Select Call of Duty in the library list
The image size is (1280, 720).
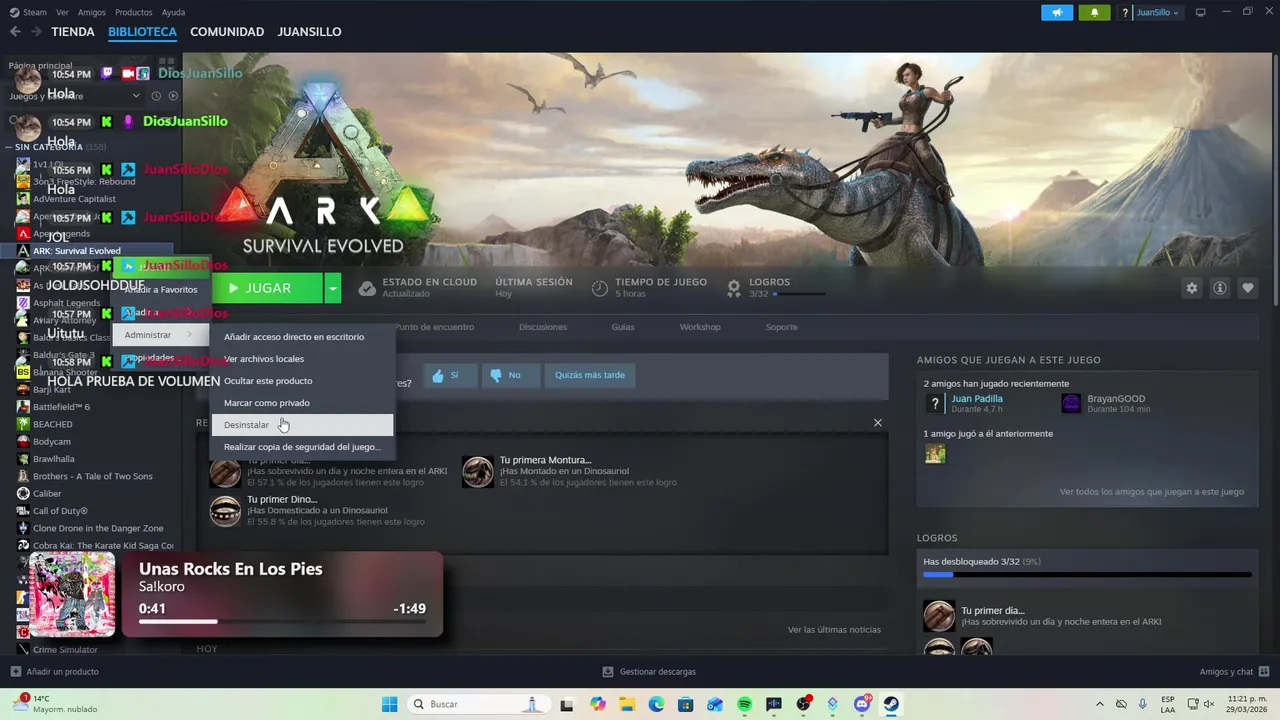(x=60, y=511)
